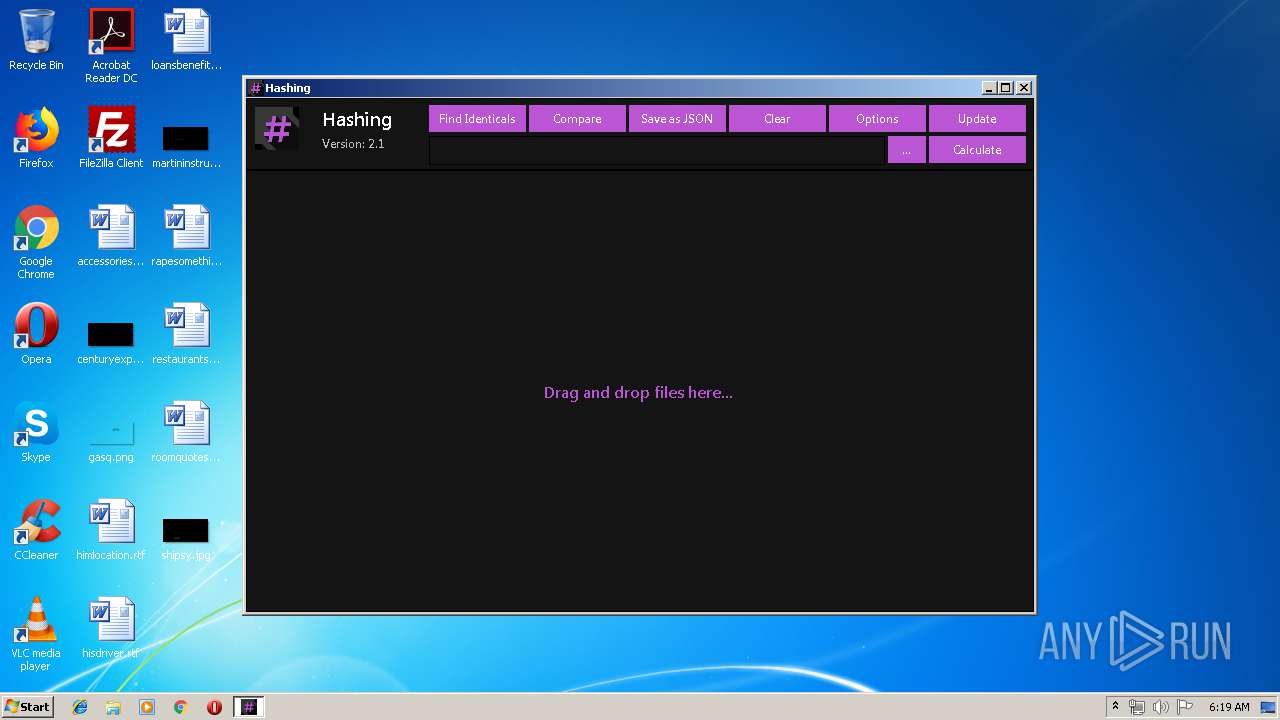Image resolution: width=1280 pixels, height=720 pixels.
Task: Focus the file path input field
Action: (657, 150)
